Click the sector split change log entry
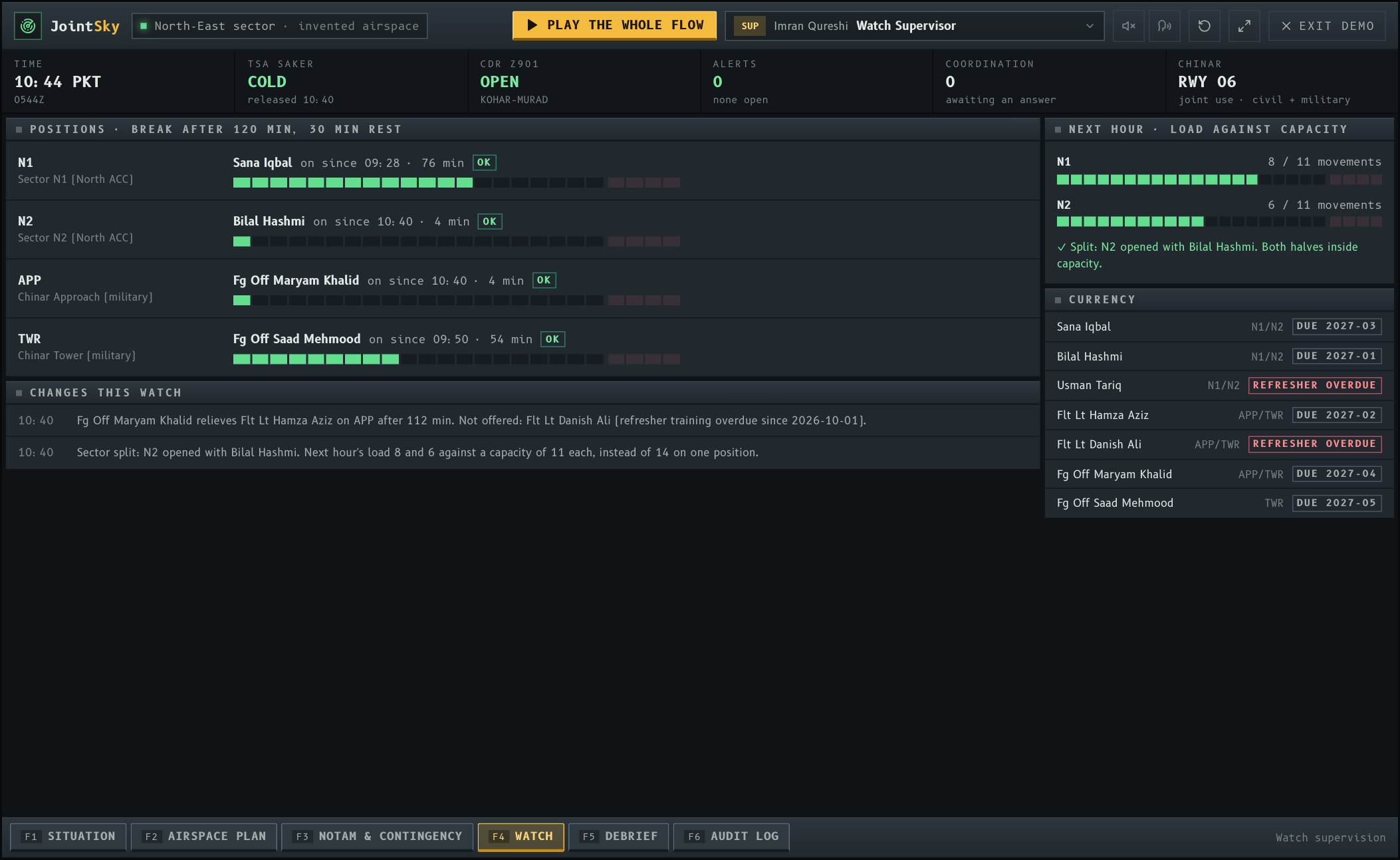Screen dimensions: 1400x860 coord(523,452)
